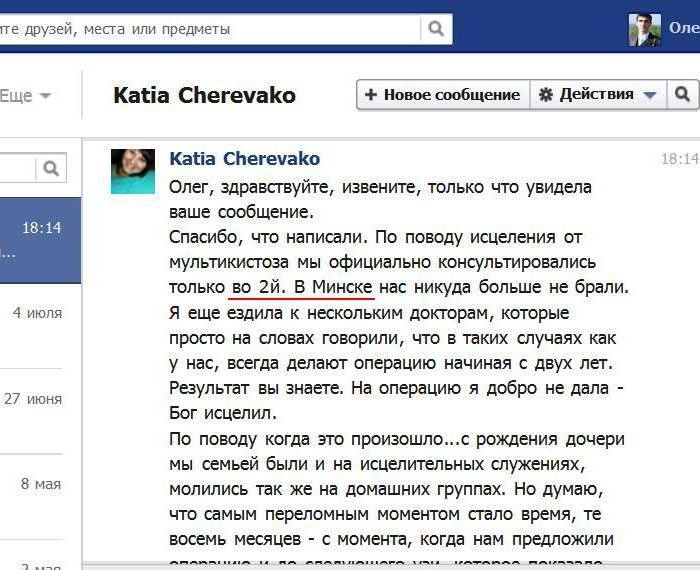
Task: Open the profile picture in the top bar
Action: coord(644,30)
